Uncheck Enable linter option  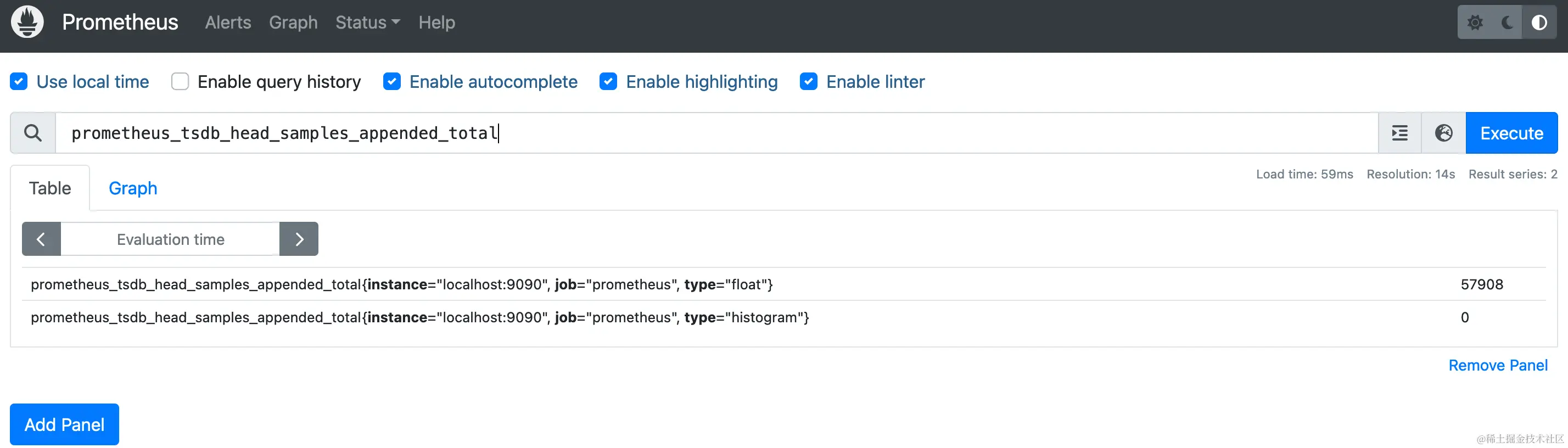(x=808, y=82)
